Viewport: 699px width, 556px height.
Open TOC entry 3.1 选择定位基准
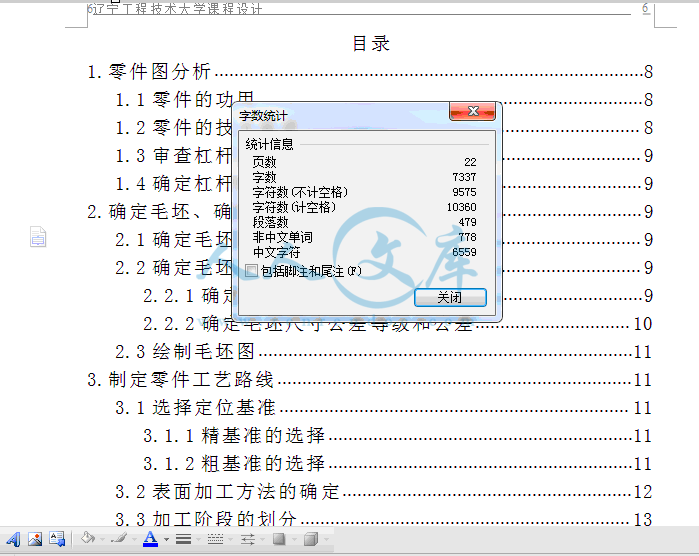tap(383, 408)
